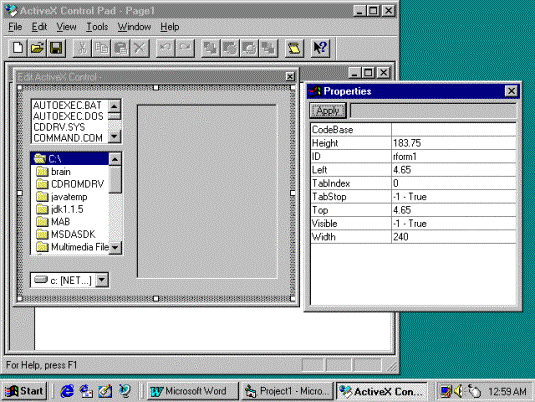Click the View Channels quick launch icon

[x=125, y=391]
